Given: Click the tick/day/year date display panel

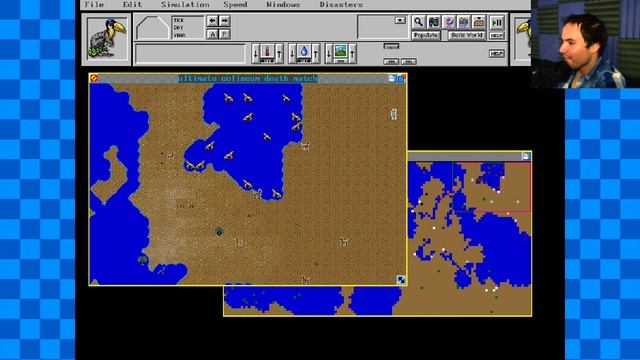Looking at the screenshot, I should coord(187,27).
